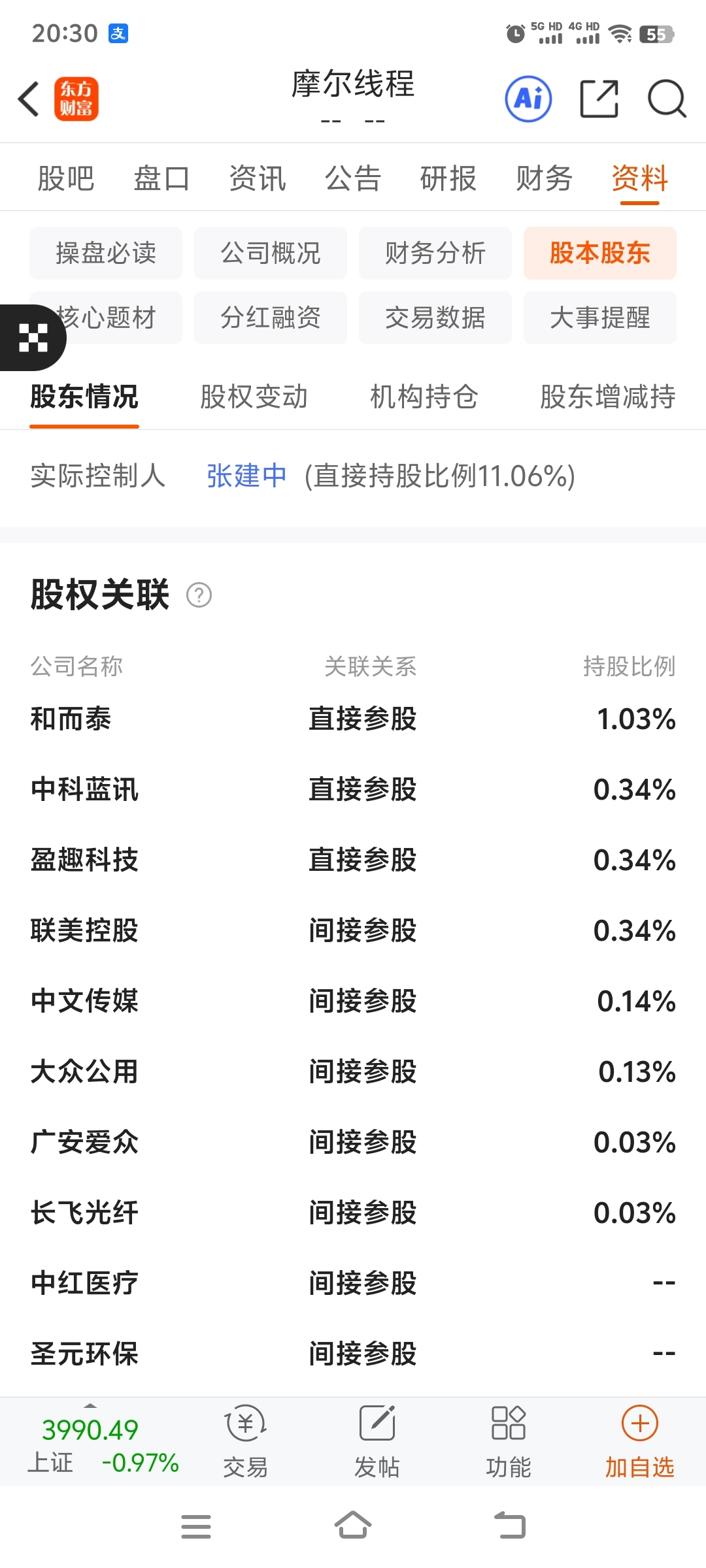Tap the help icon beside 股权关联
Image resolution: width=706 pixels, height=1568 pixels.
click(x=199, y=595)
